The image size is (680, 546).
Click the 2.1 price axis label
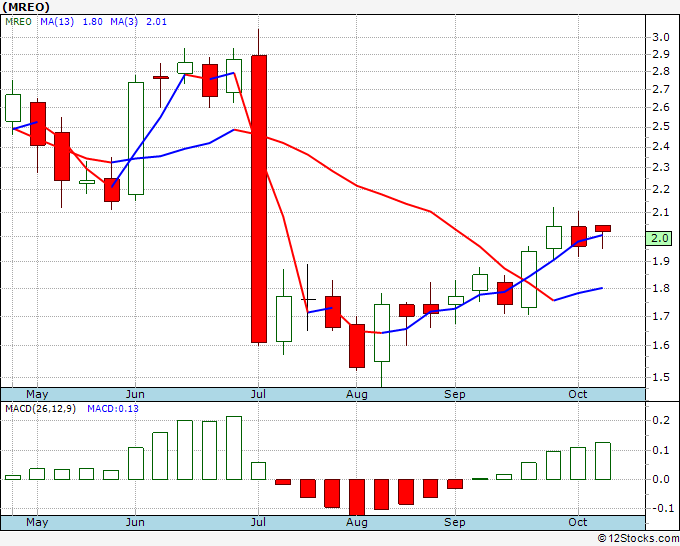(661, 212)
